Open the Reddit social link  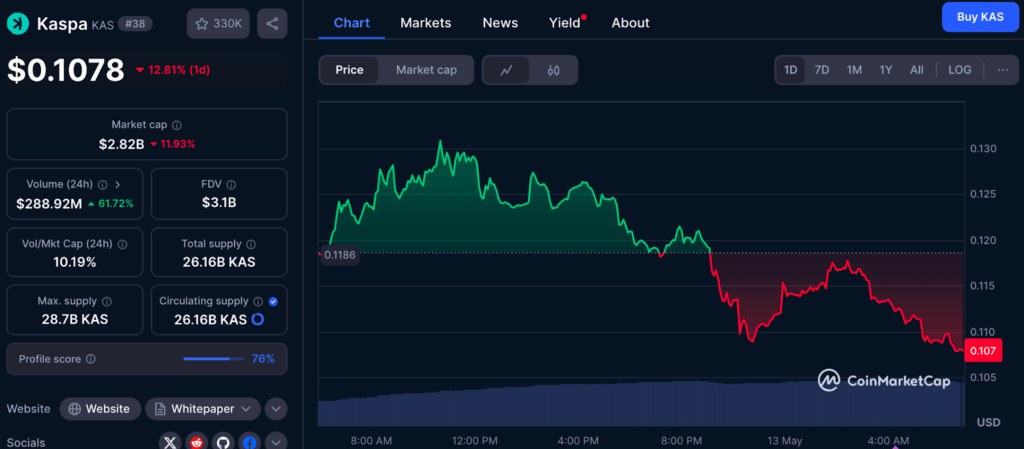(x=197, y=442)
